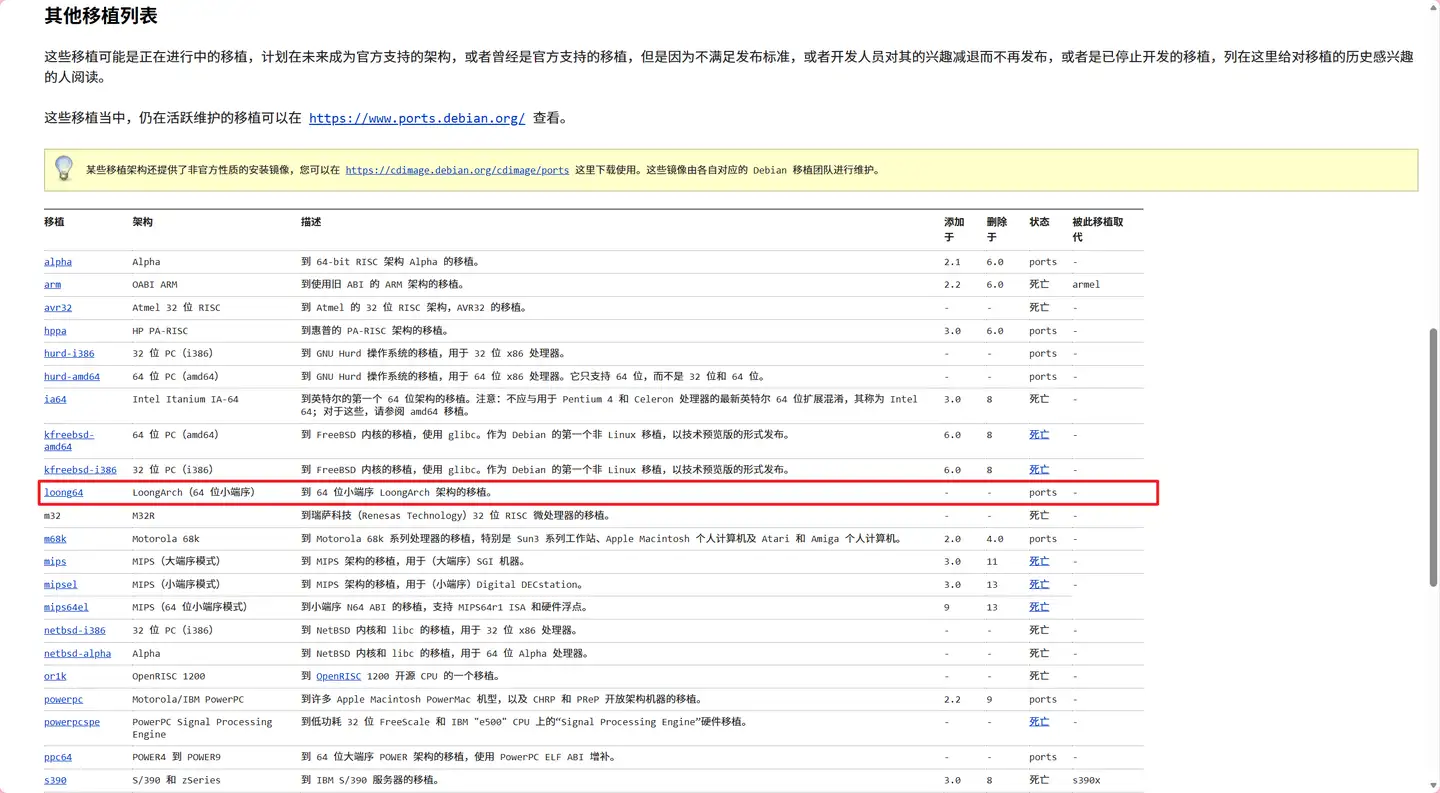Screen dimensions: 1440x793
Task: Click the "MIPS (64 位小端序模式)" cell
Action: [189, 608]
